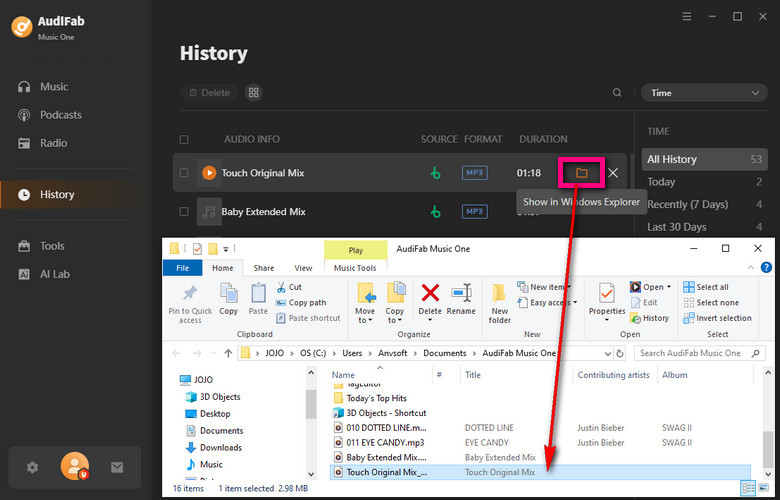The width and height of the screenshot is (780, 500).
Task: Go up one folder level in Explorer
Action: [228, 353]
